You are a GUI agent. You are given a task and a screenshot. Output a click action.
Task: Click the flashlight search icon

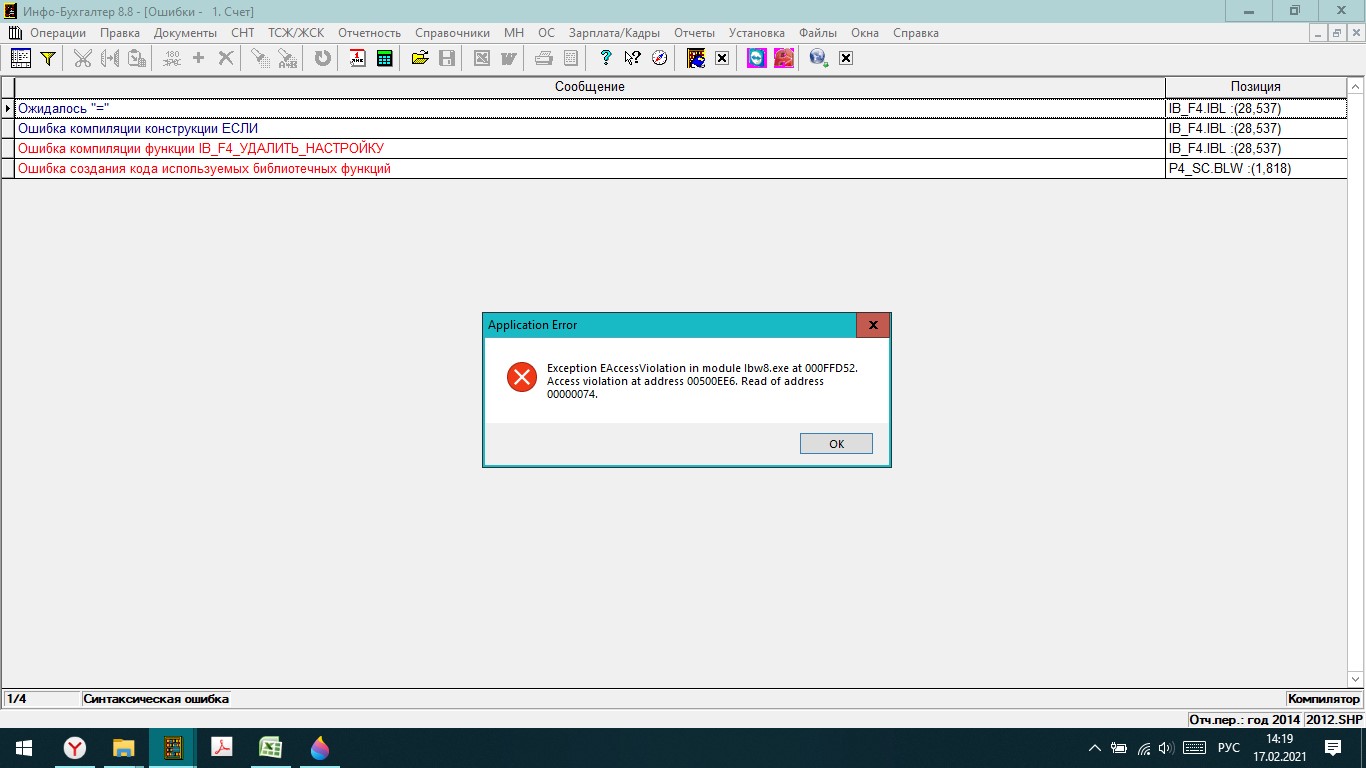(260, 58)
